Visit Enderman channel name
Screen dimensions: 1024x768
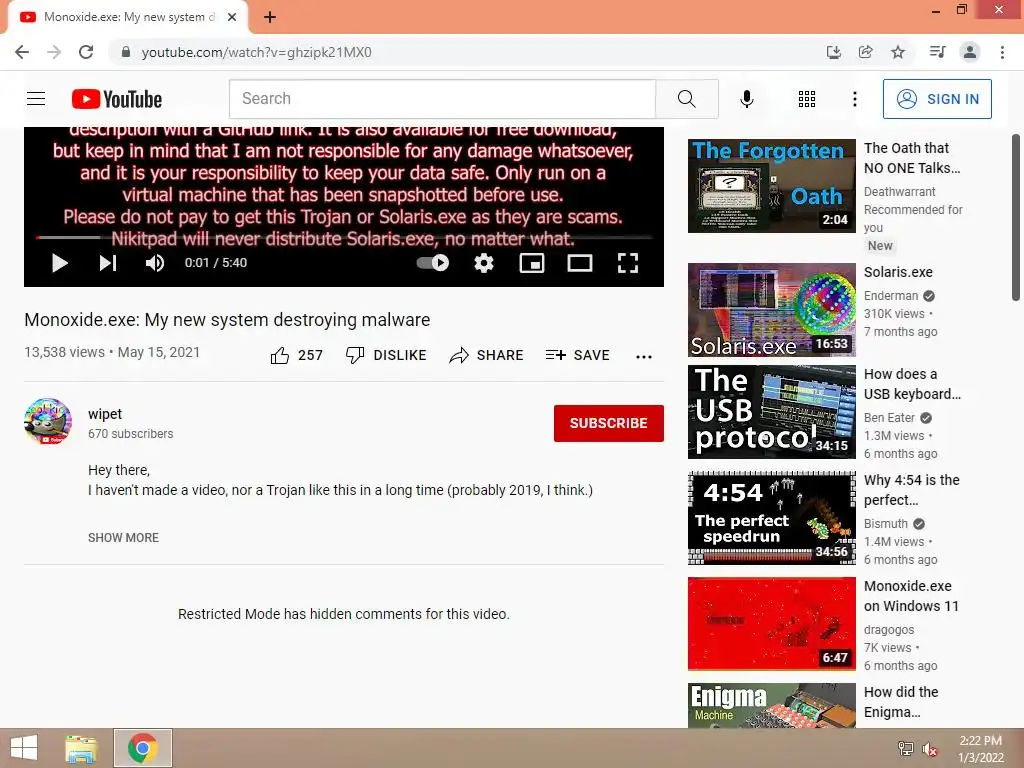coord(891,296)
